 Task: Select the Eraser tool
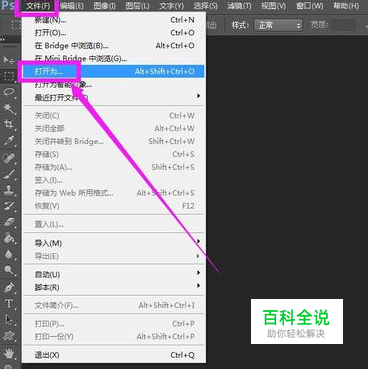click(9, 222)
